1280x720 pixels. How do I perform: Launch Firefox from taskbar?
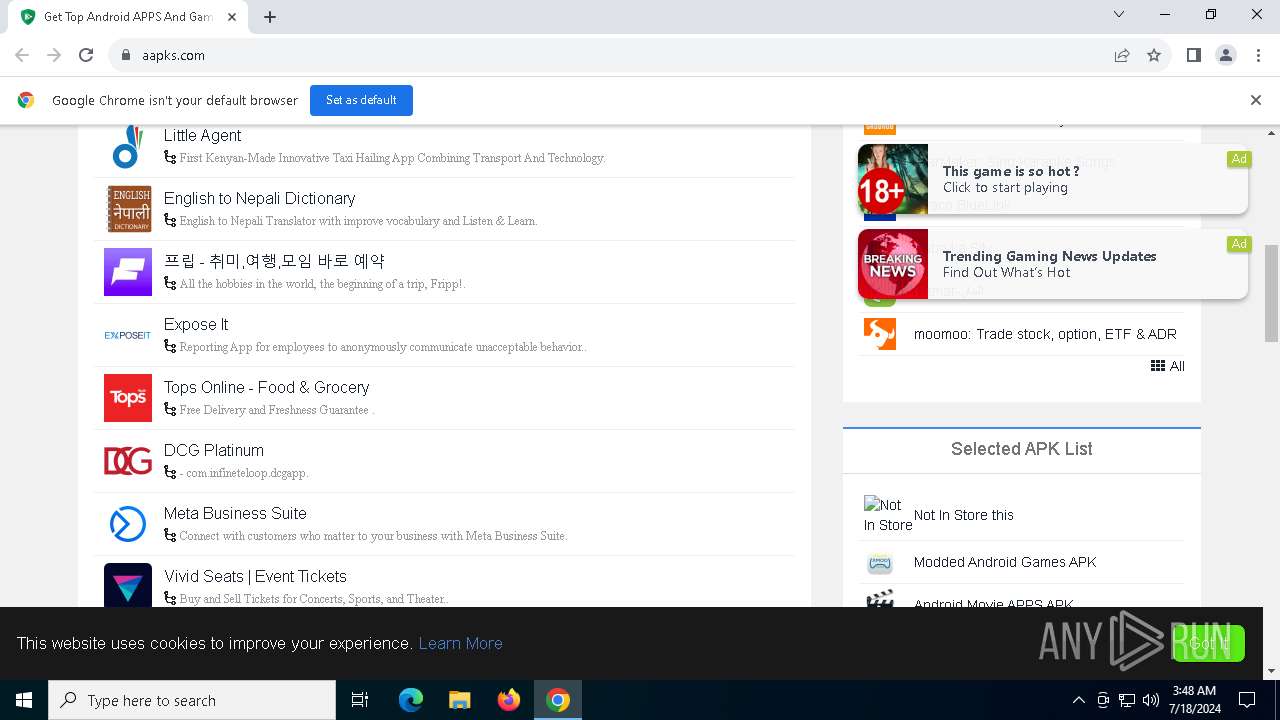(509, 700)
